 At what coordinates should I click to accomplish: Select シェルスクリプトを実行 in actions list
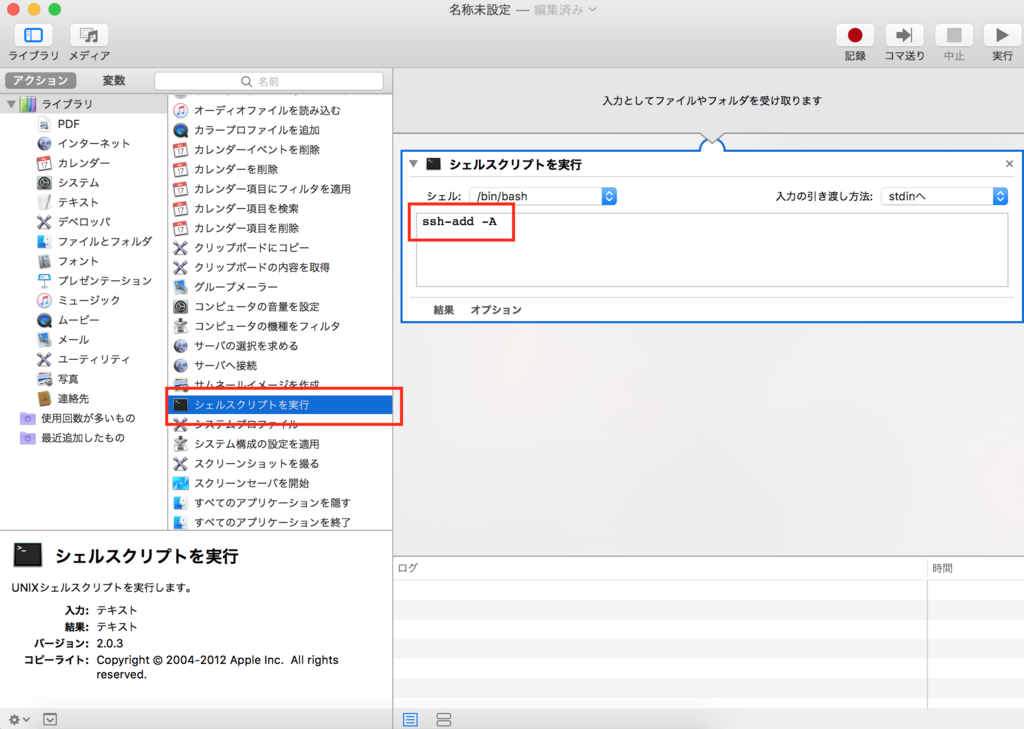click(x=281, y=405)
